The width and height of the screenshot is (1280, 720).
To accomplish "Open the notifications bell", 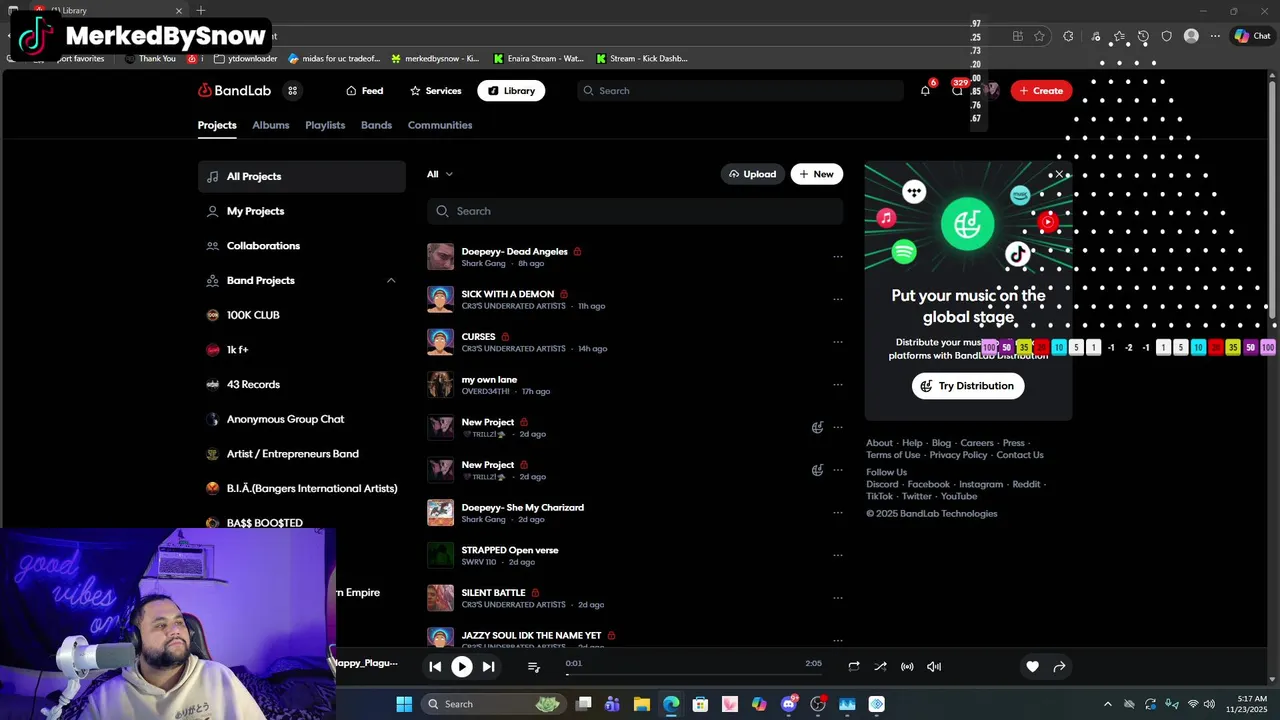I will 925,90.
